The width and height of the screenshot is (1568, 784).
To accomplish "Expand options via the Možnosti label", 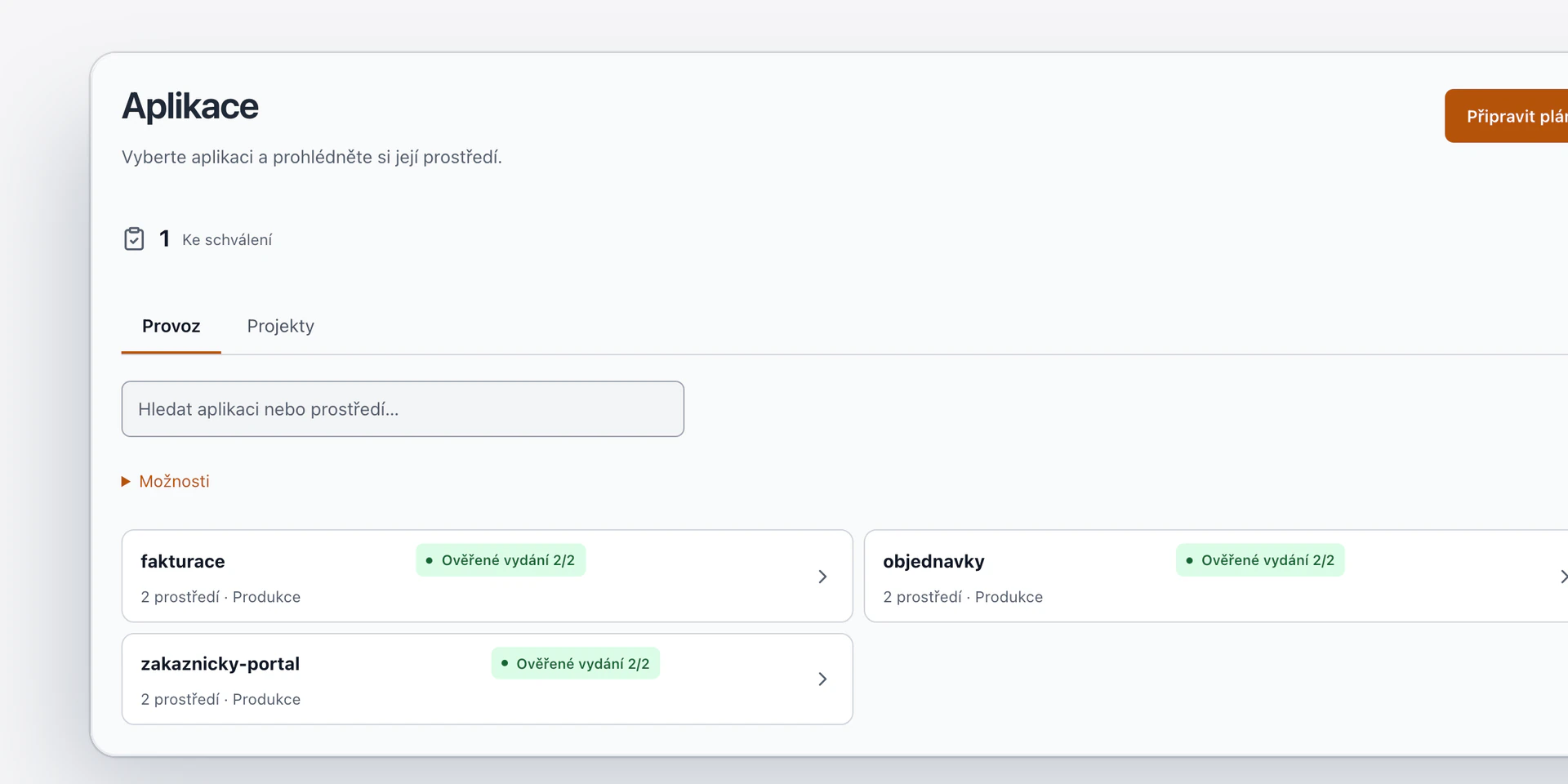I will point(174,482).
